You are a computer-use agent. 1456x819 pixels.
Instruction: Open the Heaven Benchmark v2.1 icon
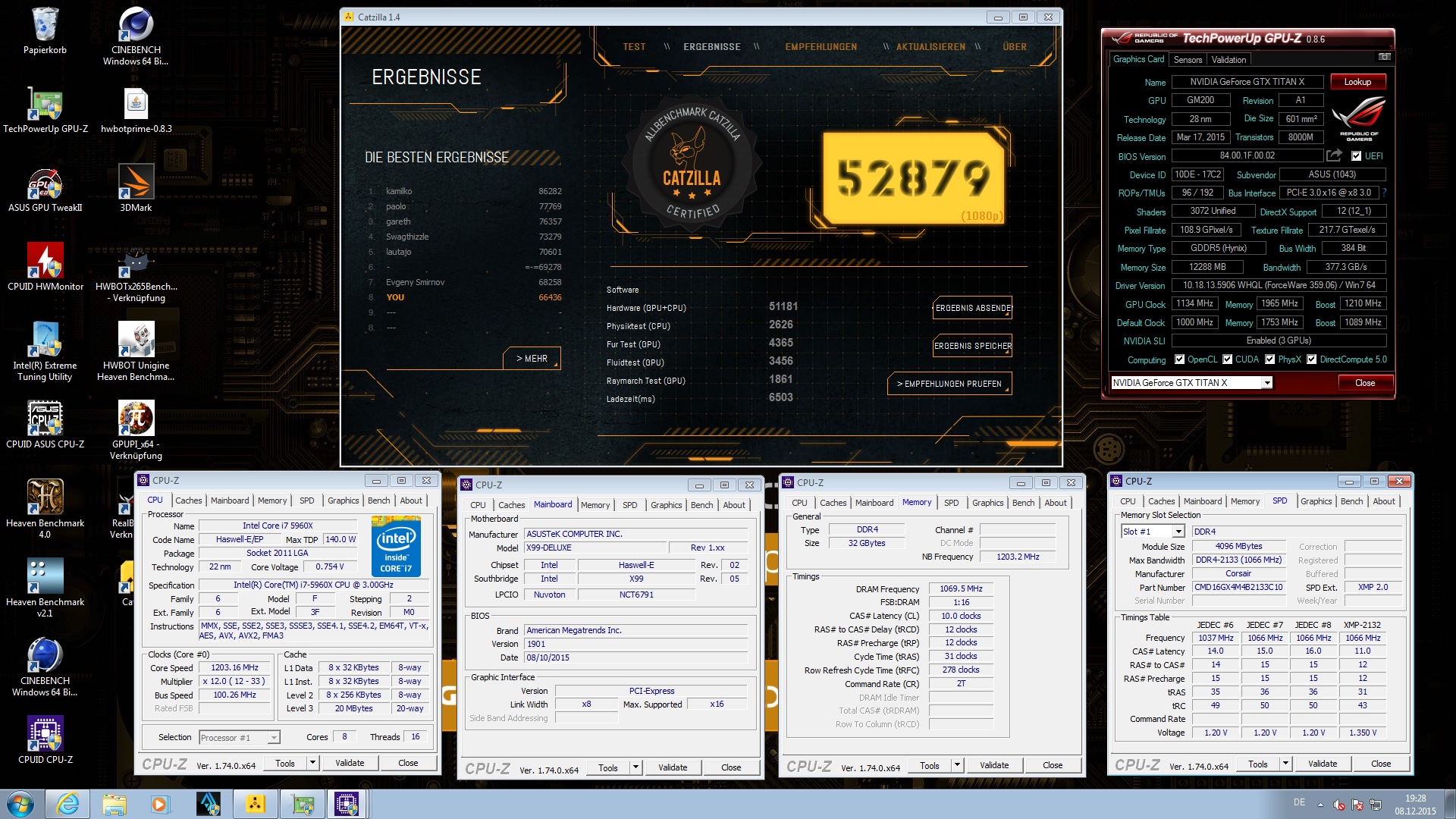(45, 588)
